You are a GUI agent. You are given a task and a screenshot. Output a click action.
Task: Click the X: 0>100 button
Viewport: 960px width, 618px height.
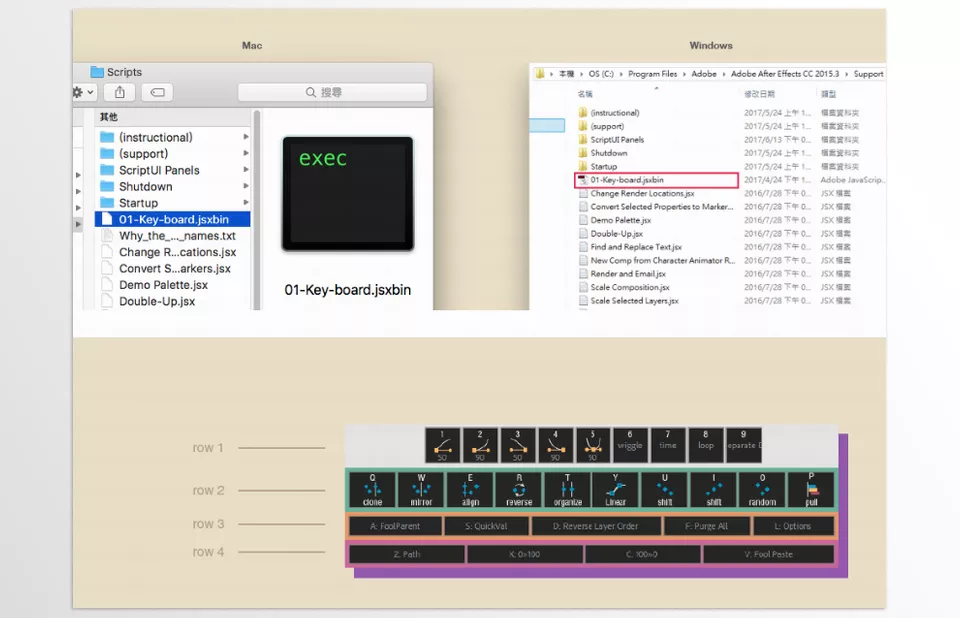pyautogui.click(x=525, y=554)
